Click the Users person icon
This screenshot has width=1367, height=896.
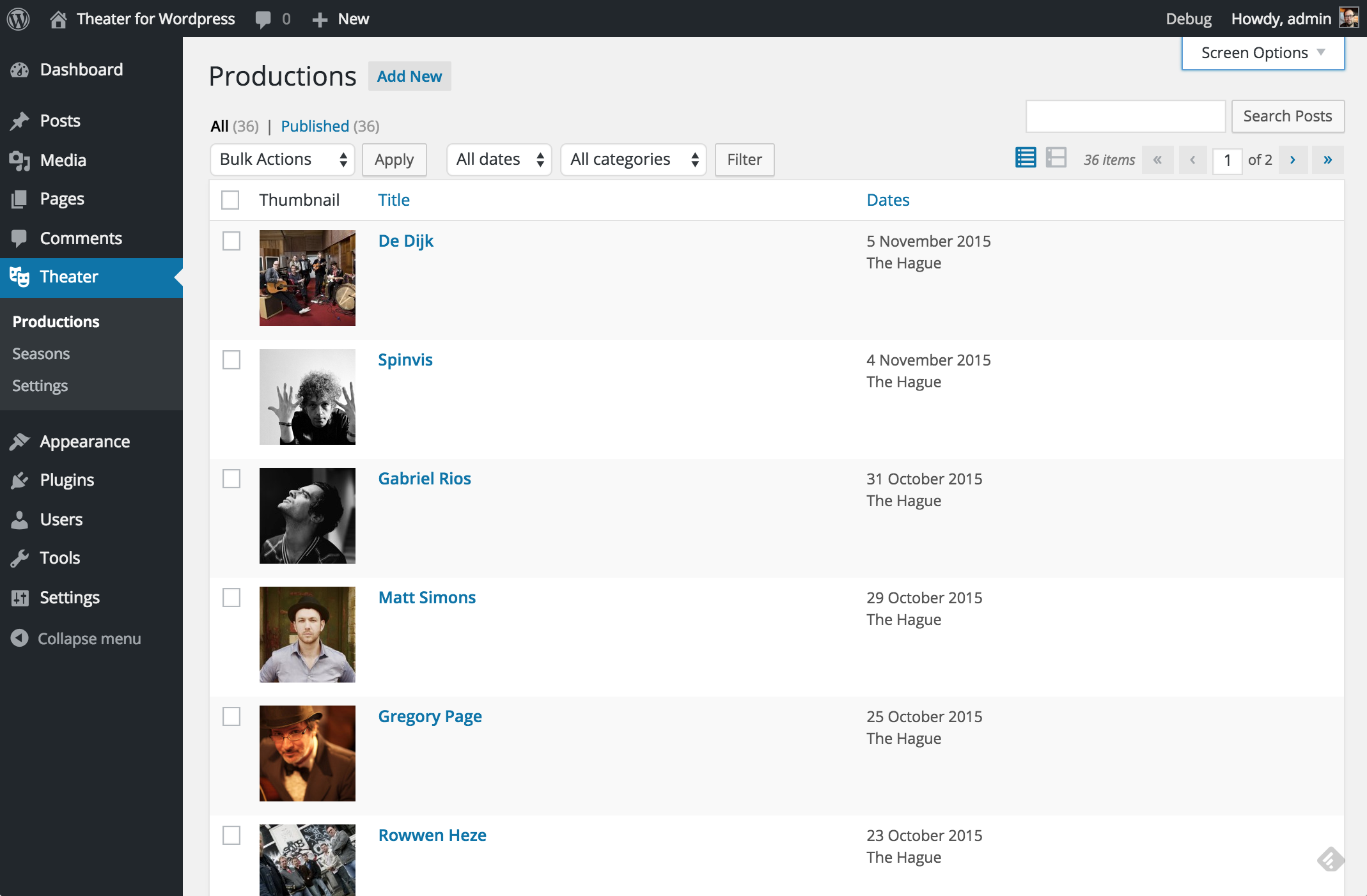(20, 520)
